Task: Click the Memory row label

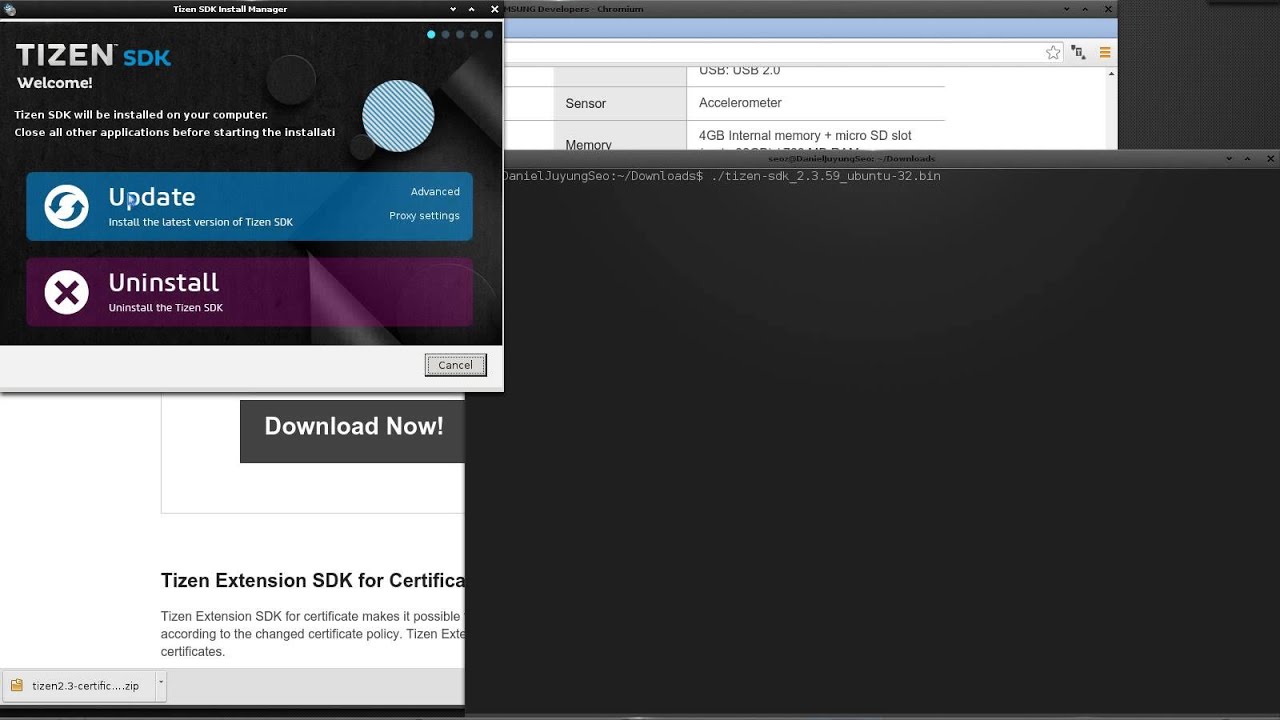Action: 588,145
